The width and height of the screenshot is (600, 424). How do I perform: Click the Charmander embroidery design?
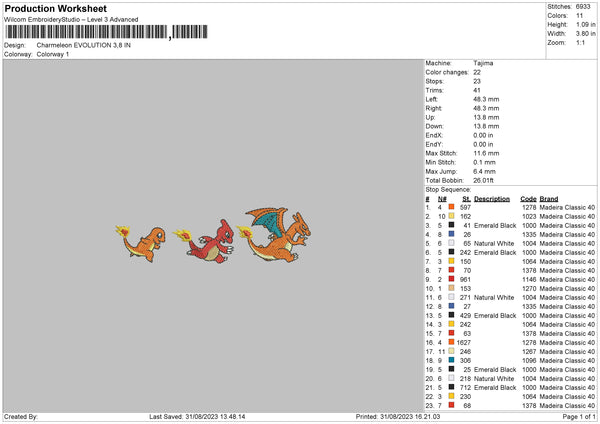coord(141,243)
